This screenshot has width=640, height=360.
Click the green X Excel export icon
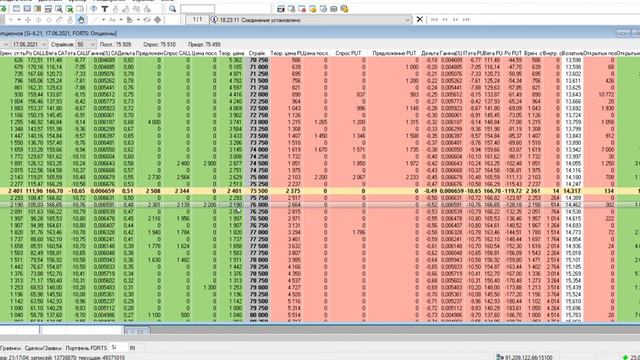pos(69,9)
